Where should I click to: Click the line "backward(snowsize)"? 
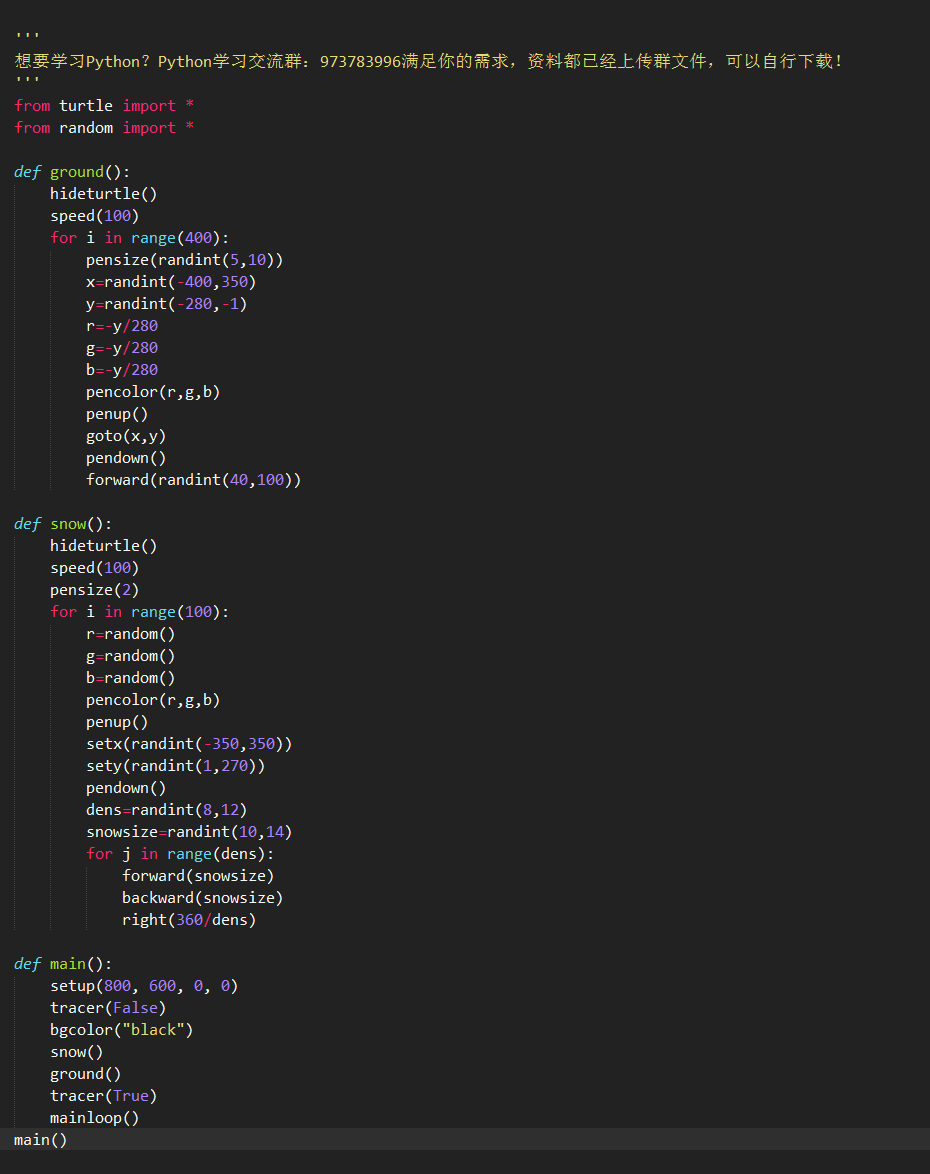click(x=202, y=898)
